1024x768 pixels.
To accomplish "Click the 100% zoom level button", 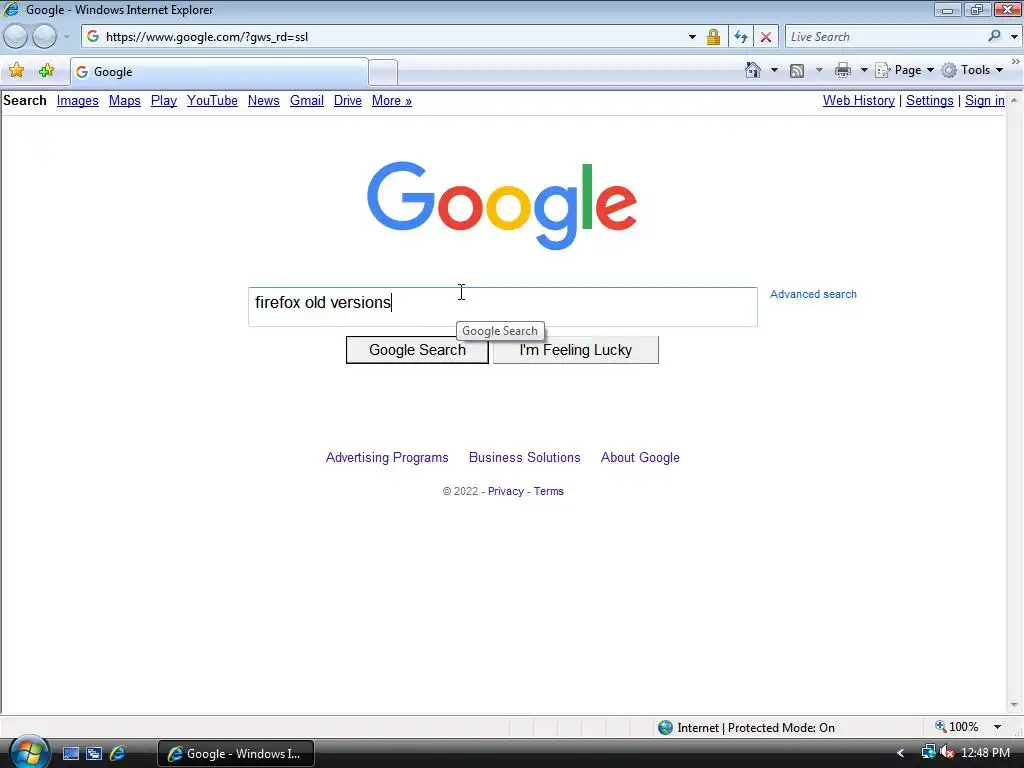I will [x=957, y=727].
